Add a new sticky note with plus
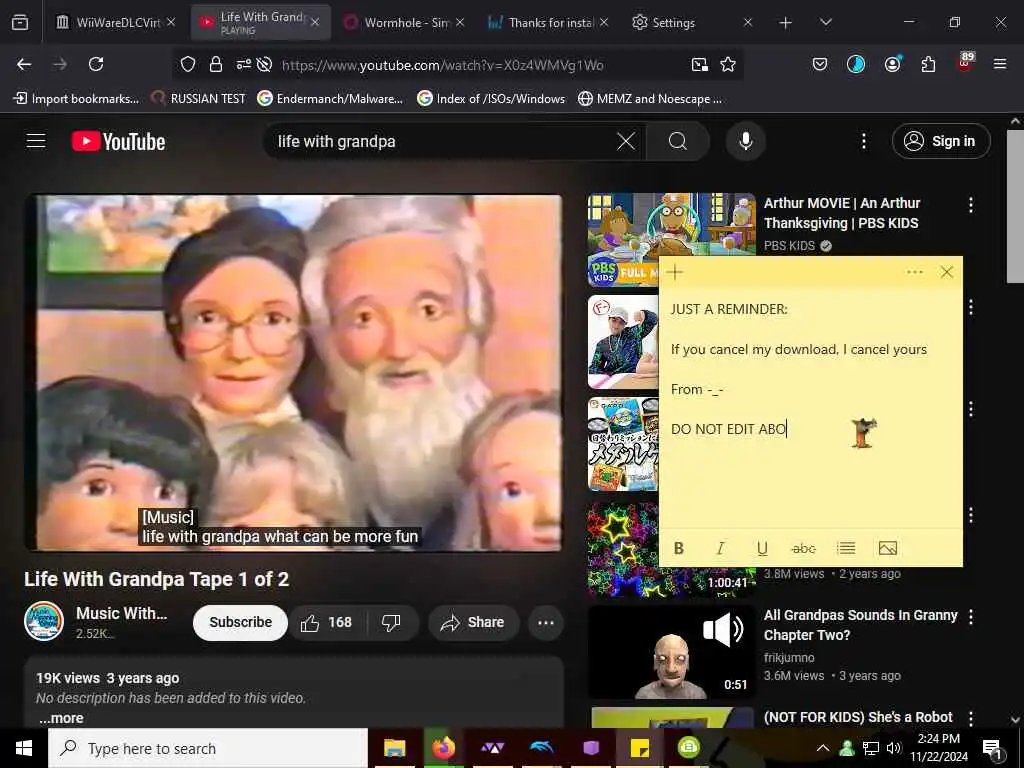This screenshot has width=1024, height=768. click(675, 272)
